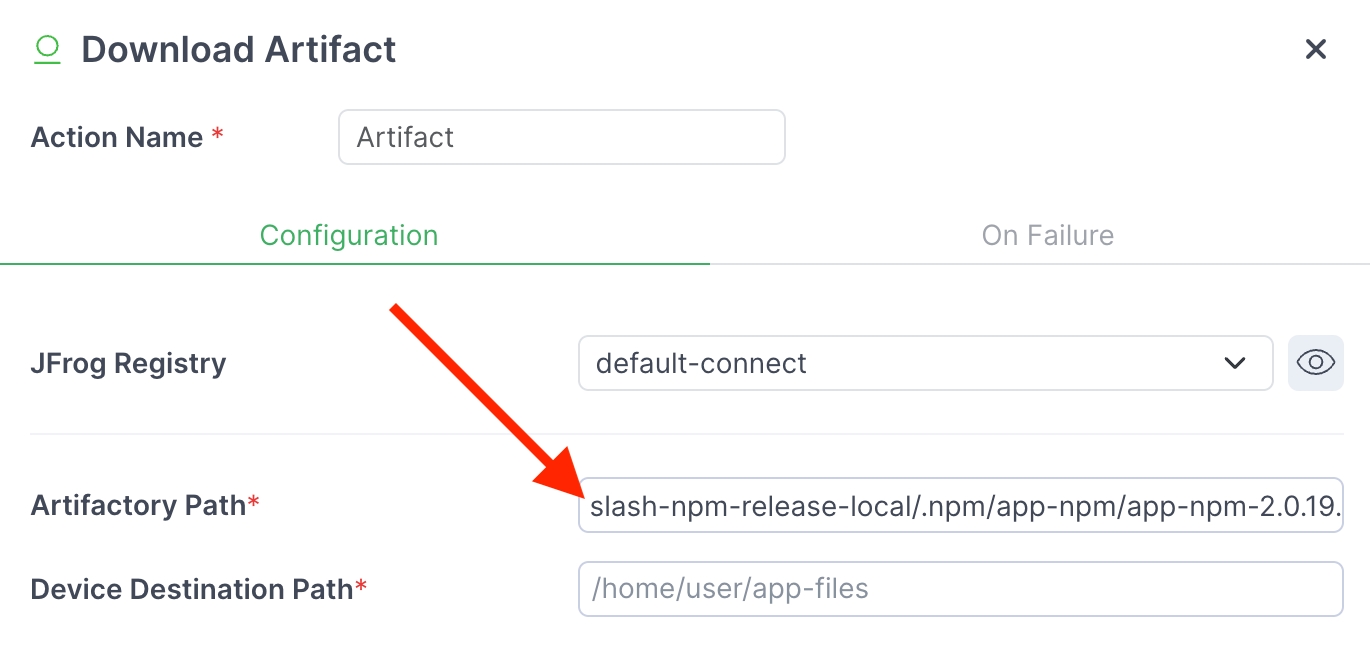Click the divider line below JFrog Registry
The width and height of the screenshot is (1370, 650).
(x=685, y=434)
